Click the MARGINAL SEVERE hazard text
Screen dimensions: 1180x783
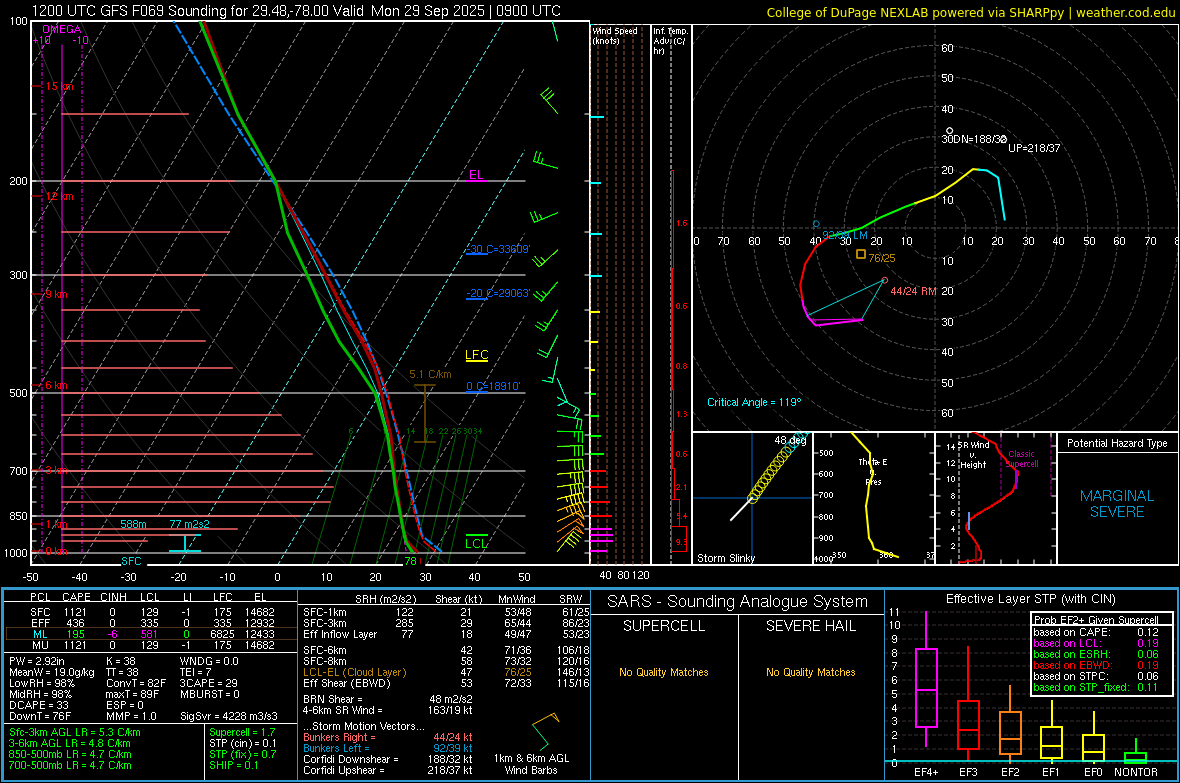[x=1117, y=504]
